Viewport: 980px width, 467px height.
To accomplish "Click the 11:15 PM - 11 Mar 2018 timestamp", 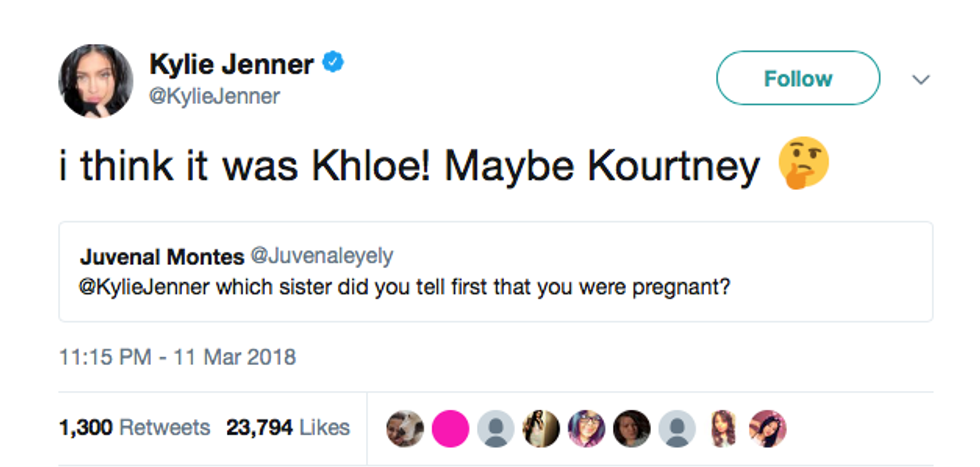I will coord(178,357).
